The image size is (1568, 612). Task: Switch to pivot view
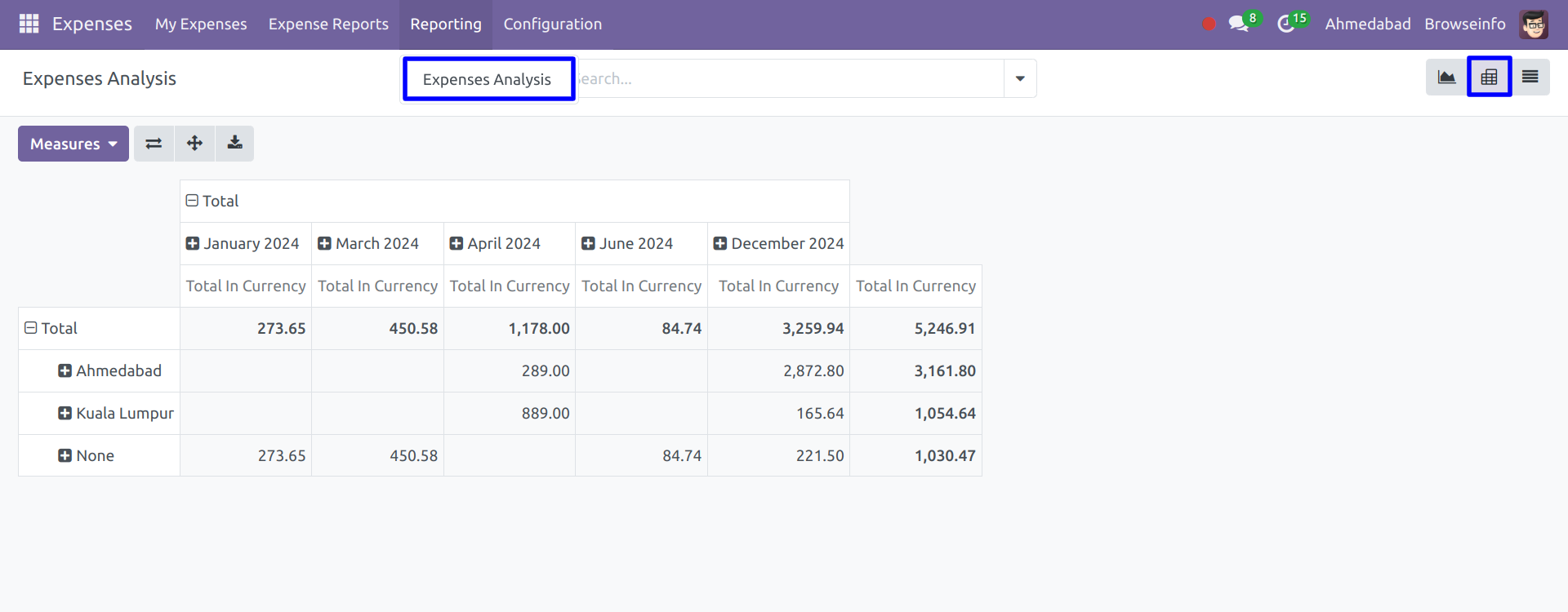pos(1489,78)
